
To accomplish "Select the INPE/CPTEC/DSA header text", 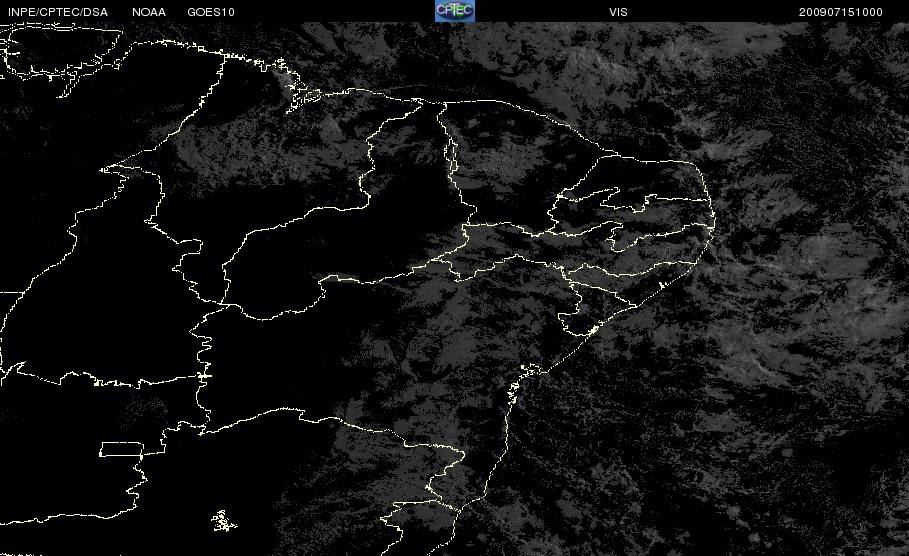I will [58, 12].
